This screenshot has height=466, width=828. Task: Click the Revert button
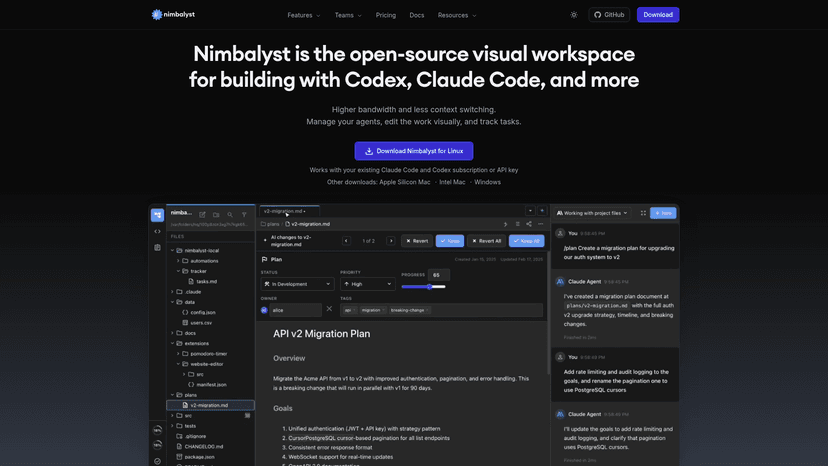point(417,241)
